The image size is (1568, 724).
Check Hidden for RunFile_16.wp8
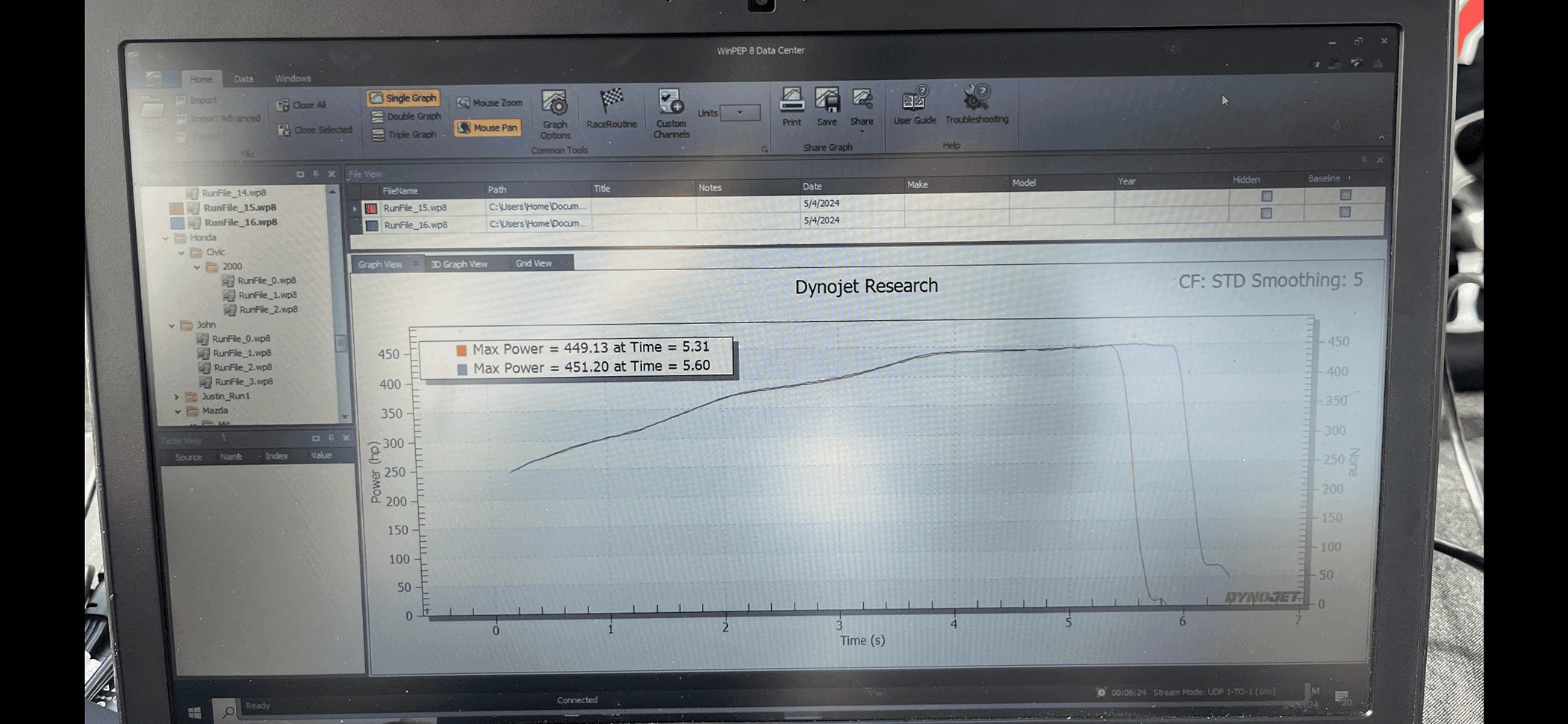1266,213
